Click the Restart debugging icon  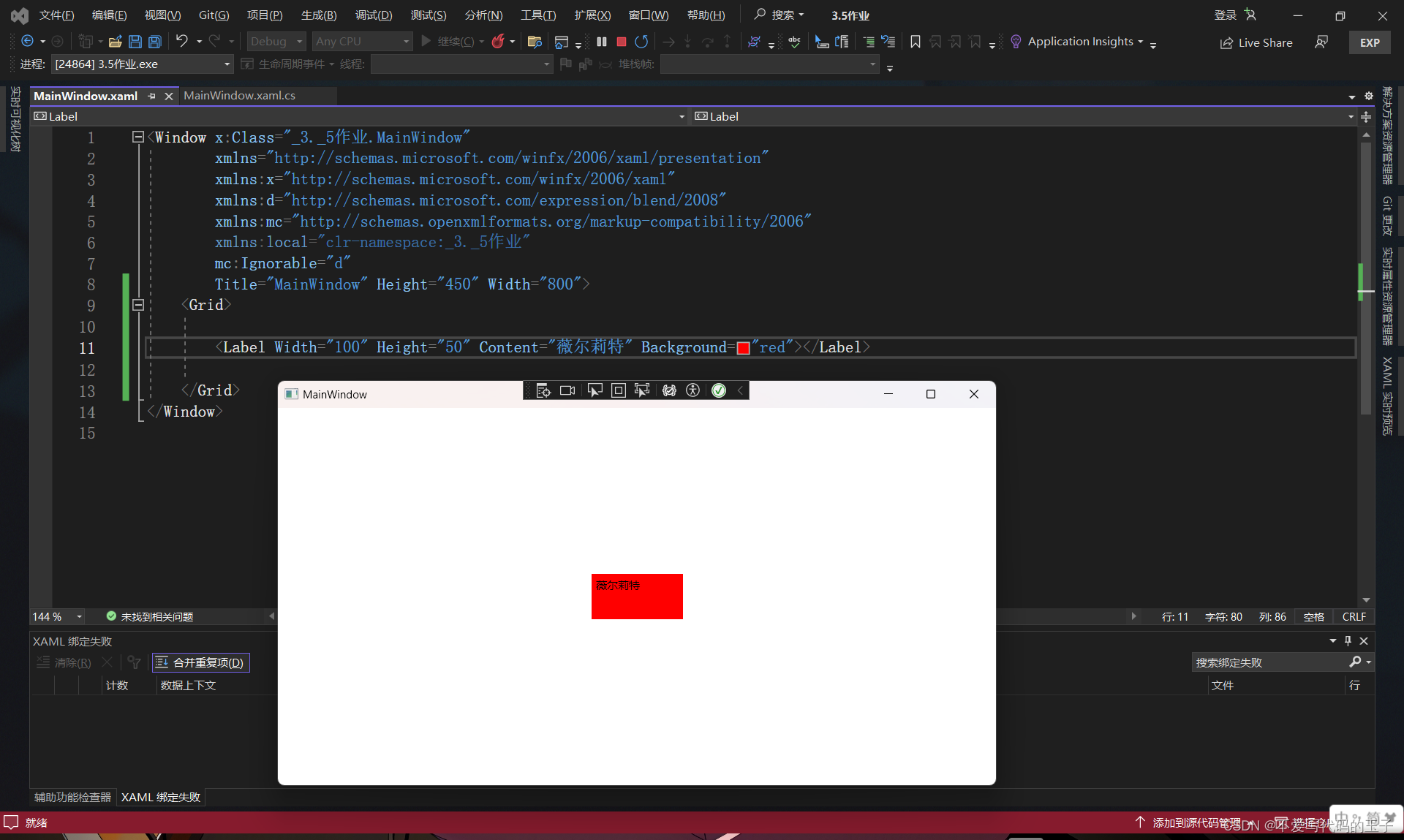coord(641,42)
